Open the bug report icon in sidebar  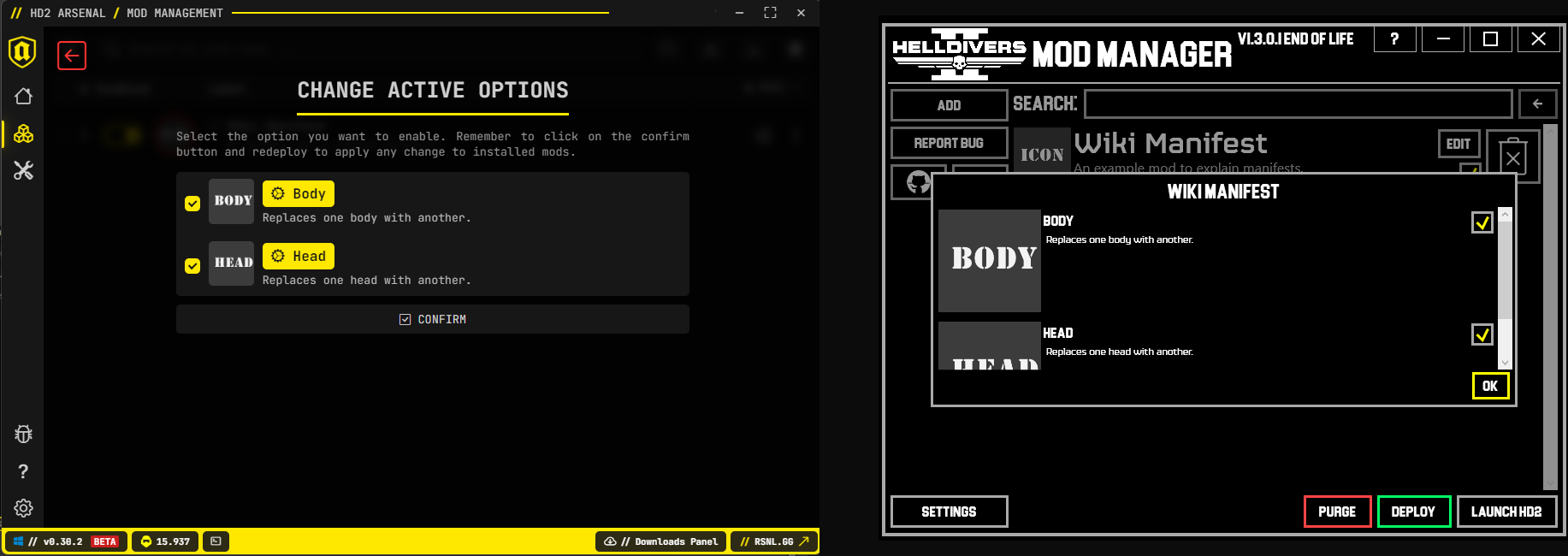coord(23,434)
